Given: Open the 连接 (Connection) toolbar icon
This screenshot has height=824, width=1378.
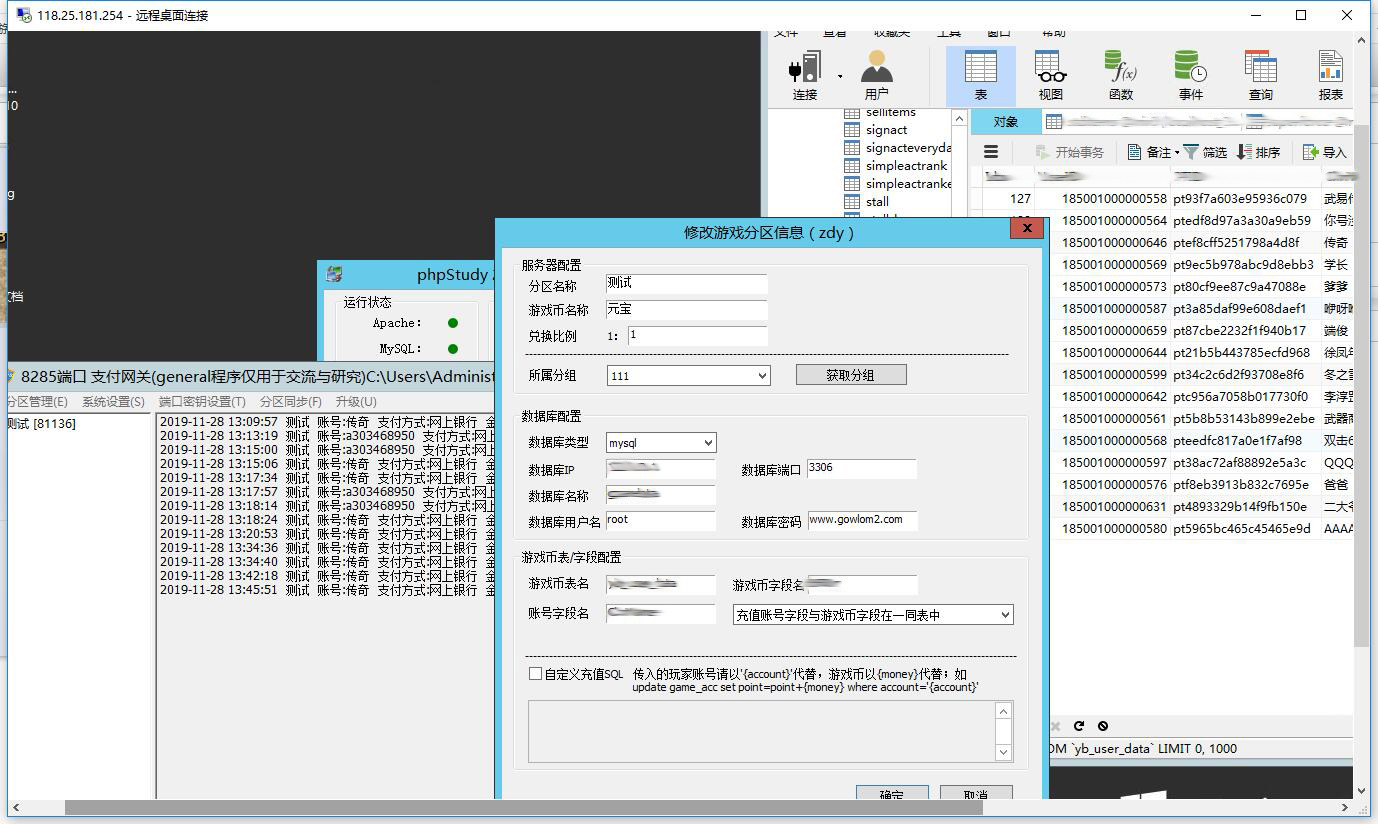Looking at the screenshot, I should [x=805, y=75].
